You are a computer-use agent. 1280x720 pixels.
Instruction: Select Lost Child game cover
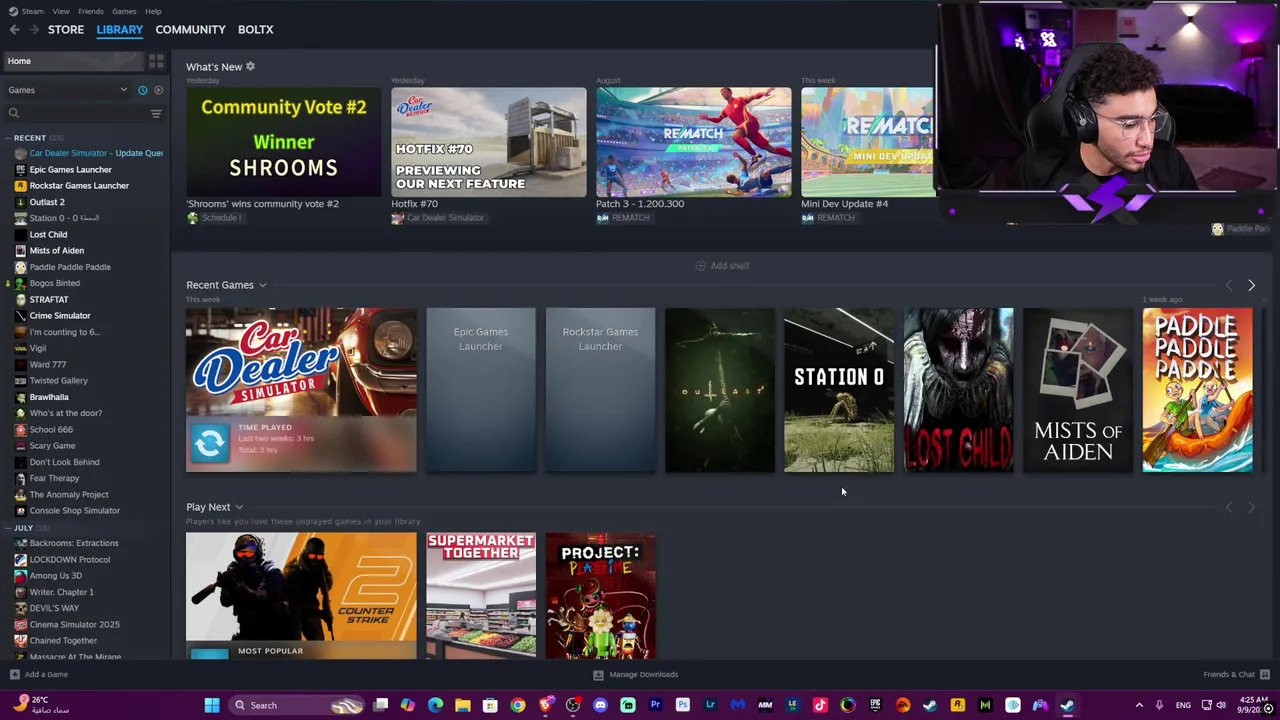pos(958,390)
